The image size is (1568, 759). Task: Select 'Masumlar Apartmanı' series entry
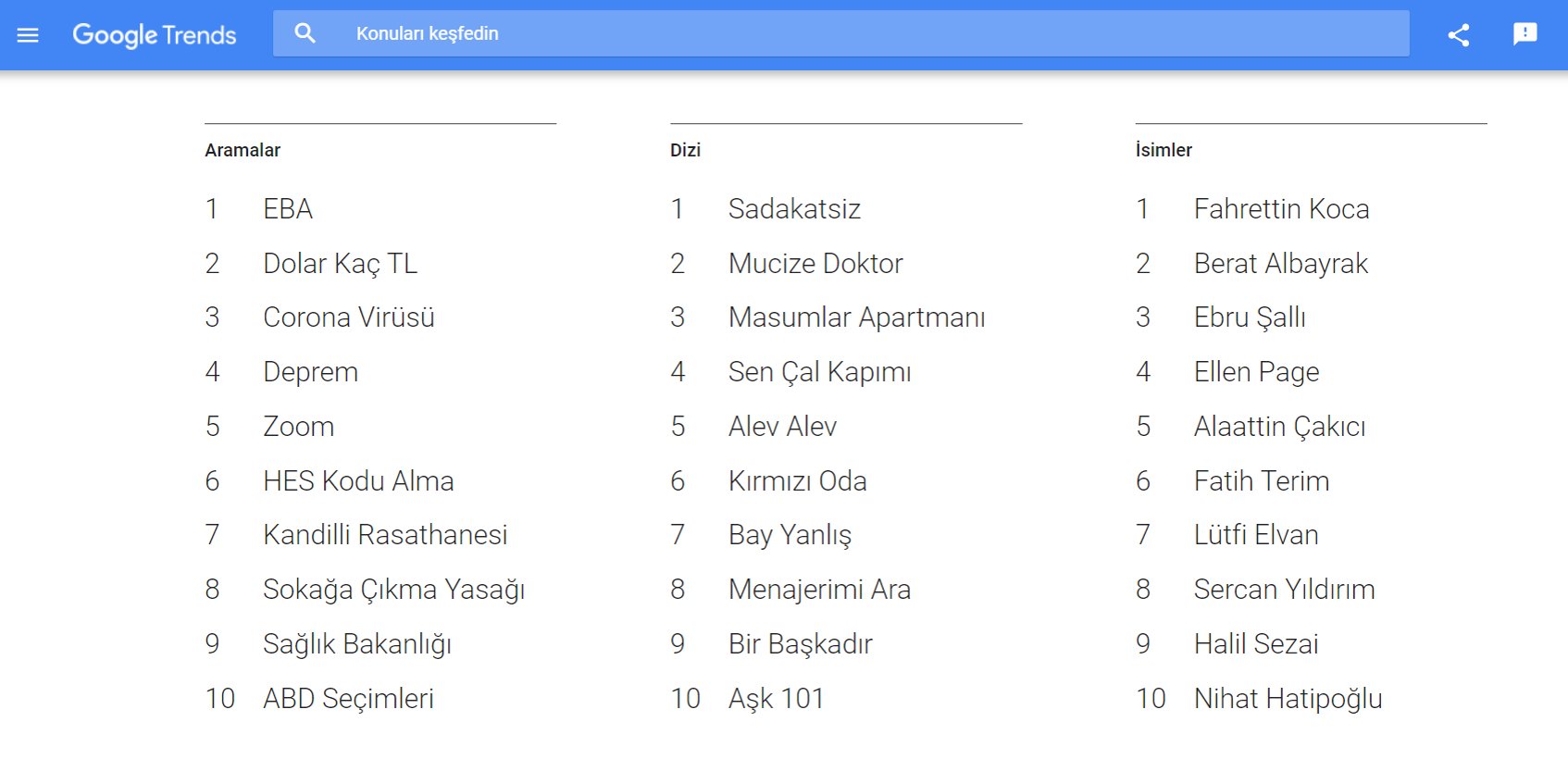coord(856,317)
